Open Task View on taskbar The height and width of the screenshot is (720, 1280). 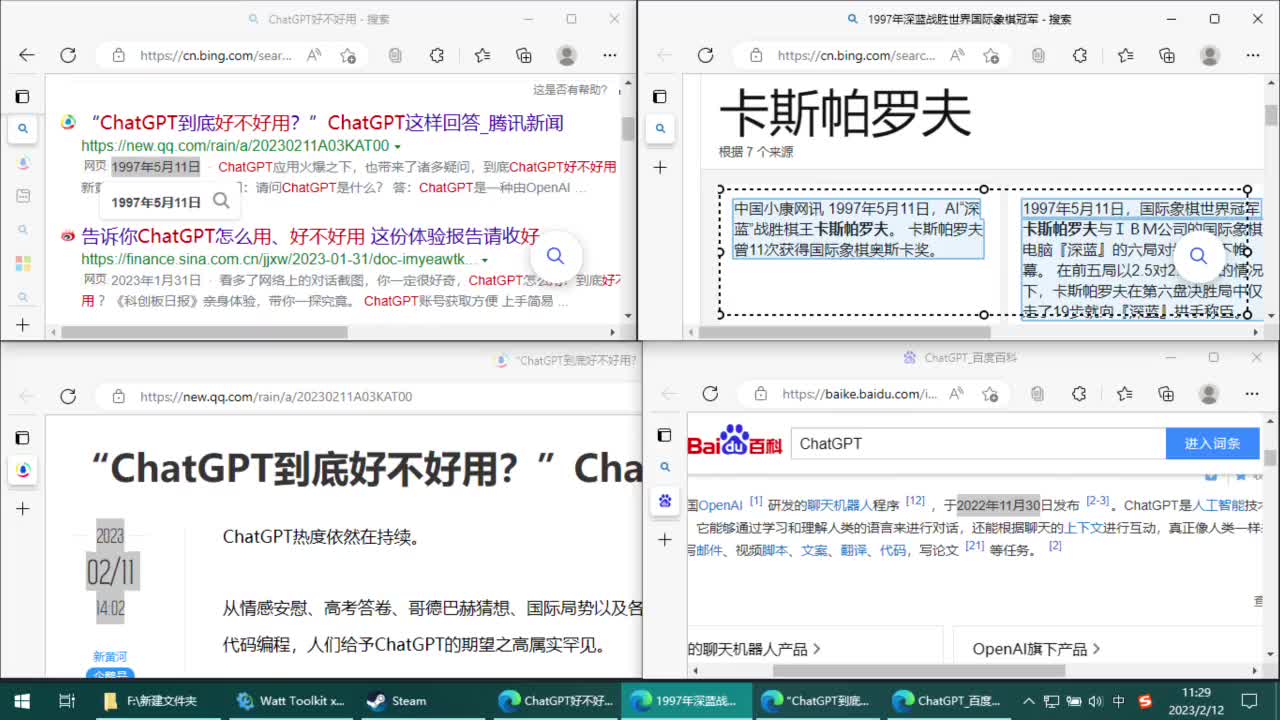point(67,701)
